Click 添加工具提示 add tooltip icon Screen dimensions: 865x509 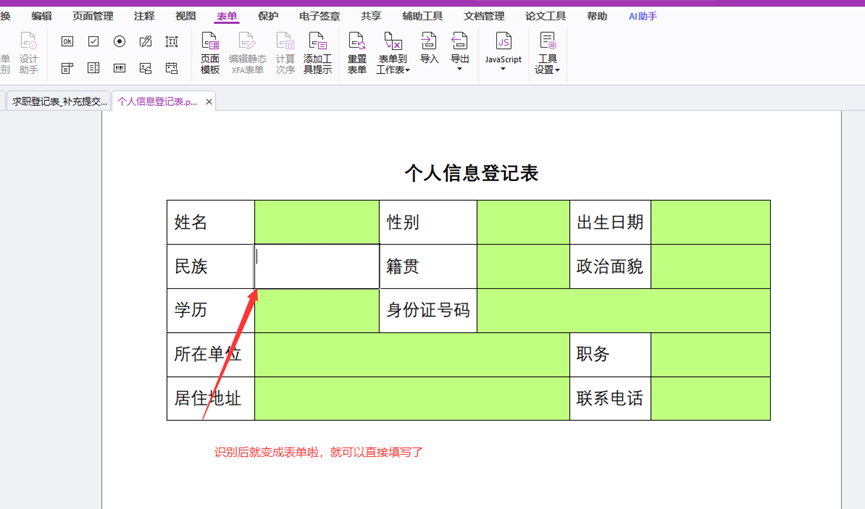pyautogui.click(x=317, y=52)
